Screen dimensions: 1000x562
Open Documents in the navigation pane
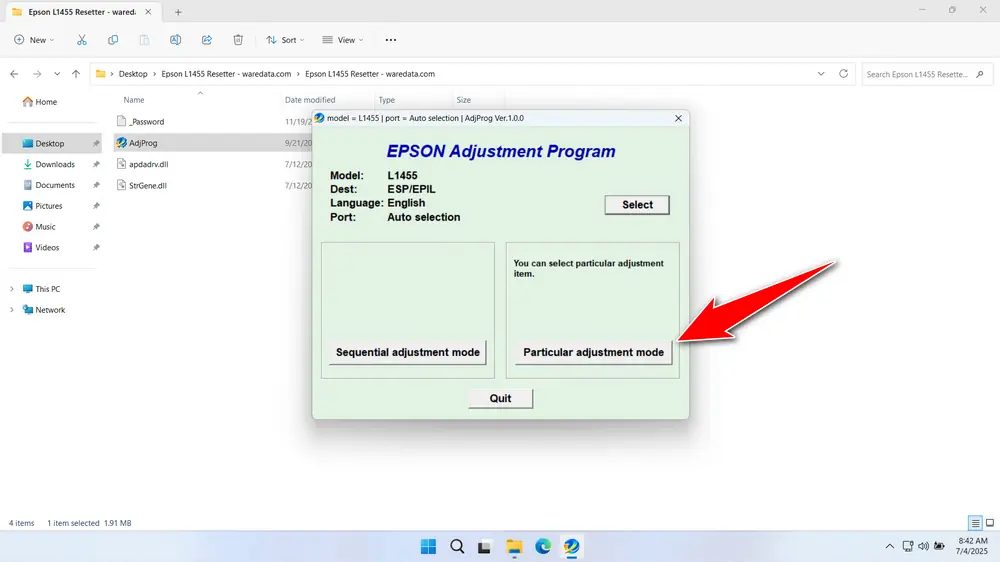coord(54,185)
